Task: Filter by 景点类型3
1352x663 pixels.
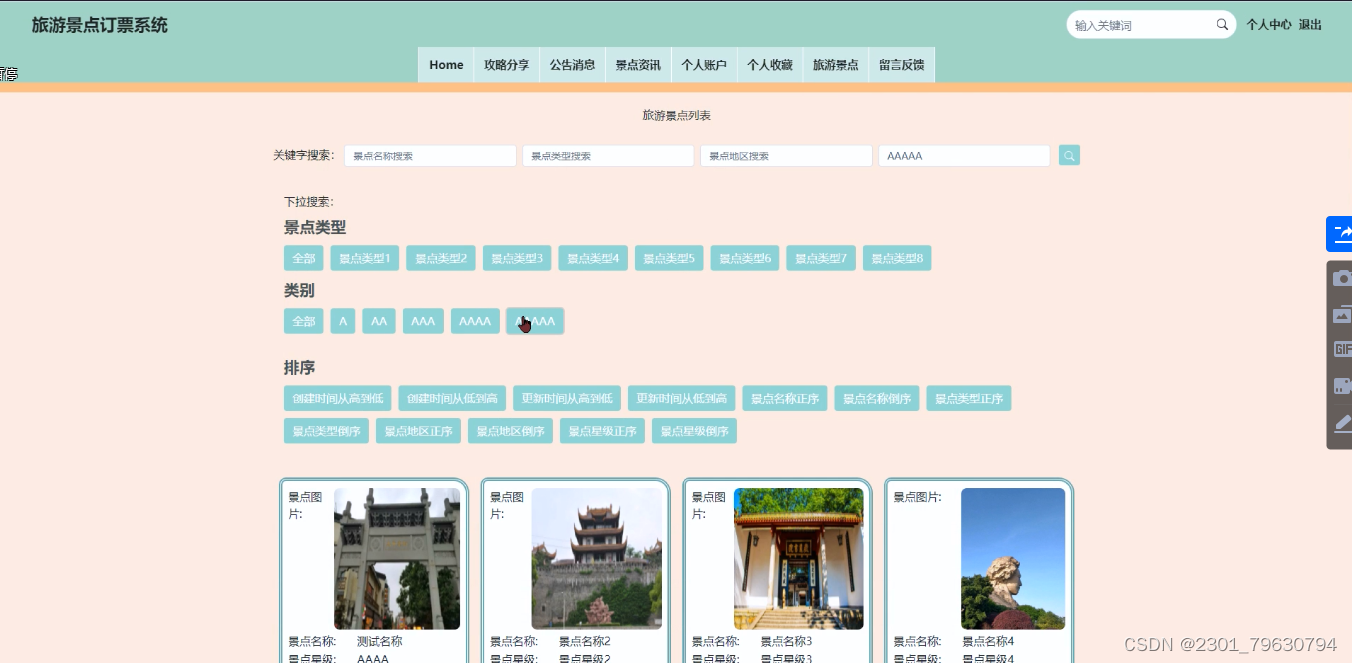Action: pos(517,258)
